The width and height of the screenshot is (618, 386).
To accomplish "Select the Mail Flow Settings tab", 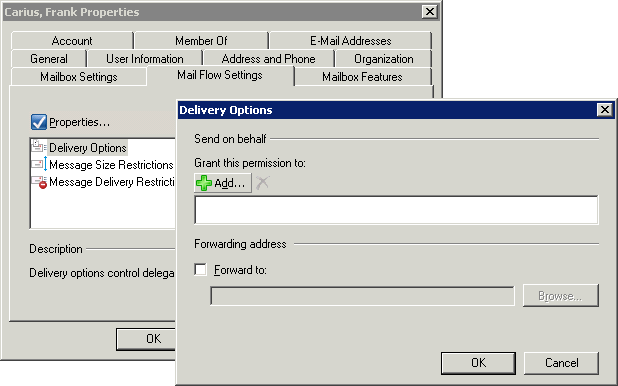I will [x=220, y=75].
